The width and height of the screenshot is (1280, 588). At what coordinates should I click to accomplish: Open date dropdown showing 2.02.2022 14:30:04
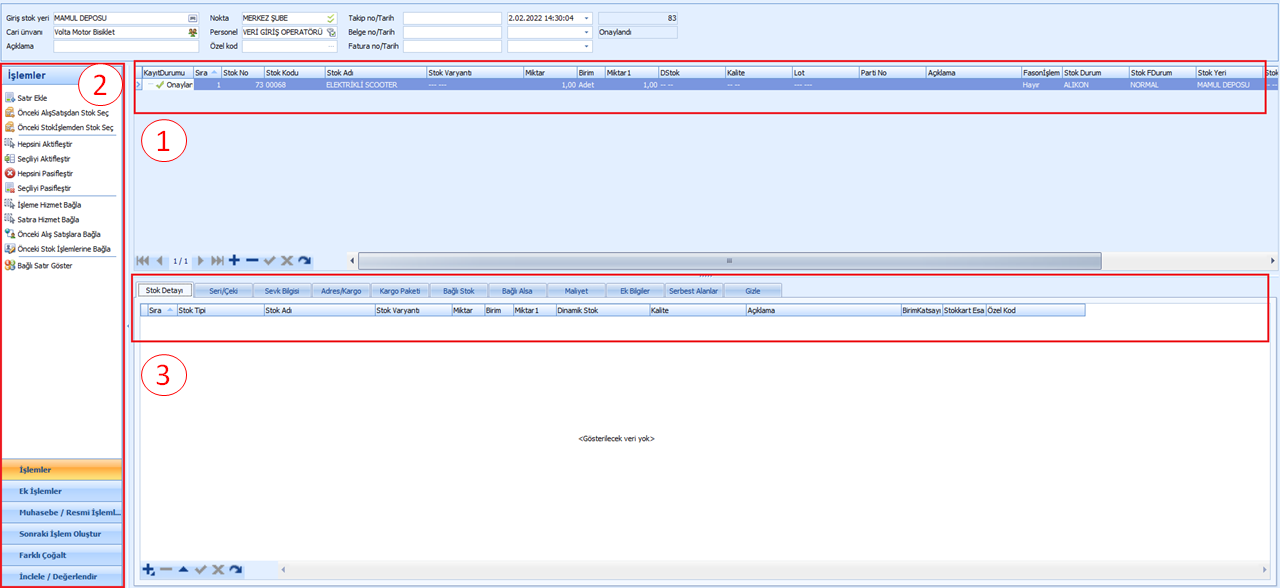click(x=587, y=18)
